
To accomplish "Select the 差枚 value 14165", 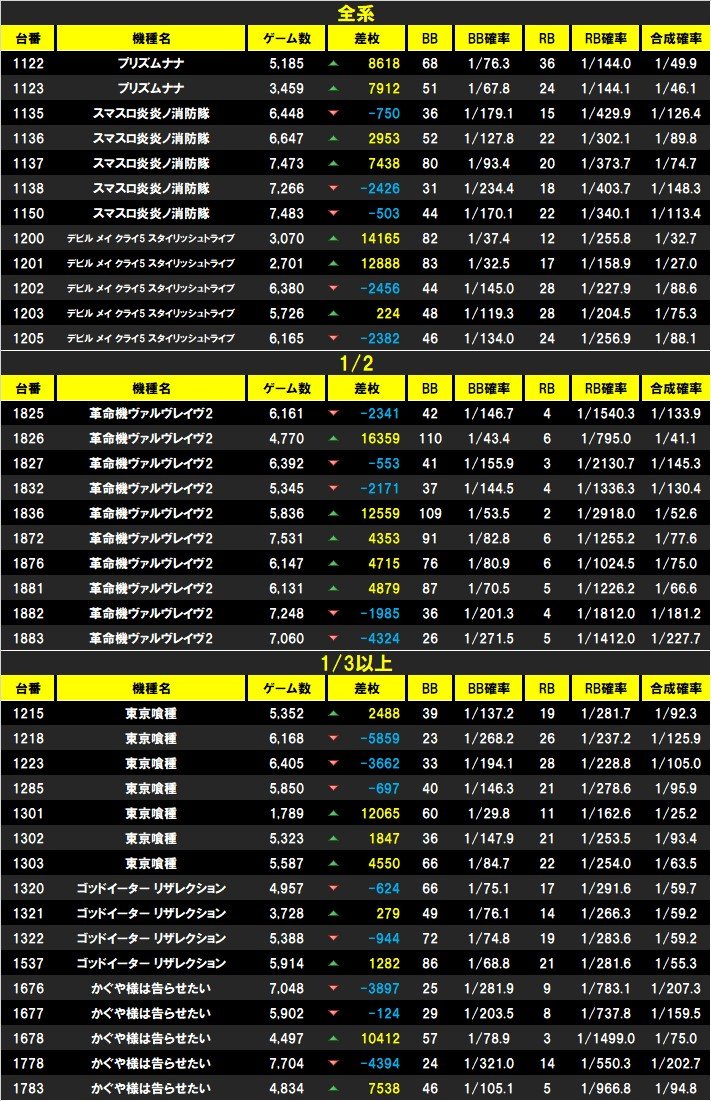I will tap(380, 239).
